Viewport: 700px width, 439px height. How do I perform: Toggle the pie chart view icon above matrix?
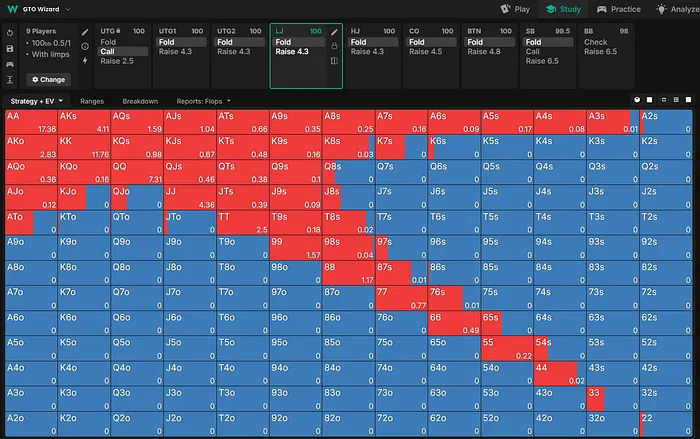[636, 101]
